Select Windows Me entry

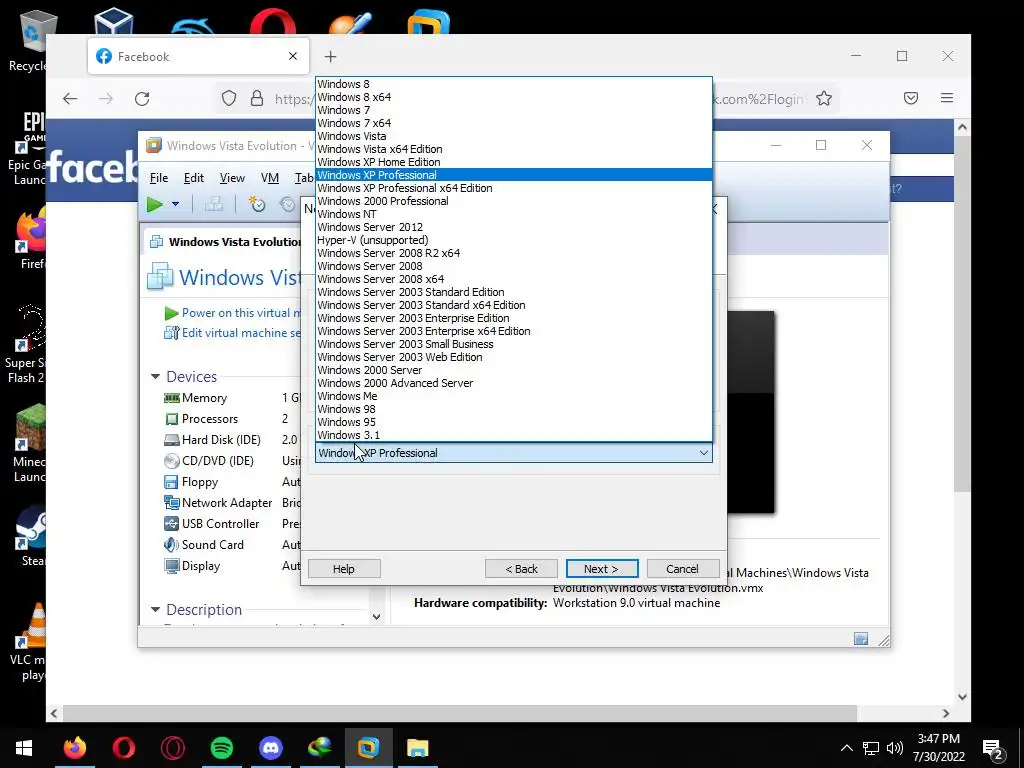tap(513, 396)
